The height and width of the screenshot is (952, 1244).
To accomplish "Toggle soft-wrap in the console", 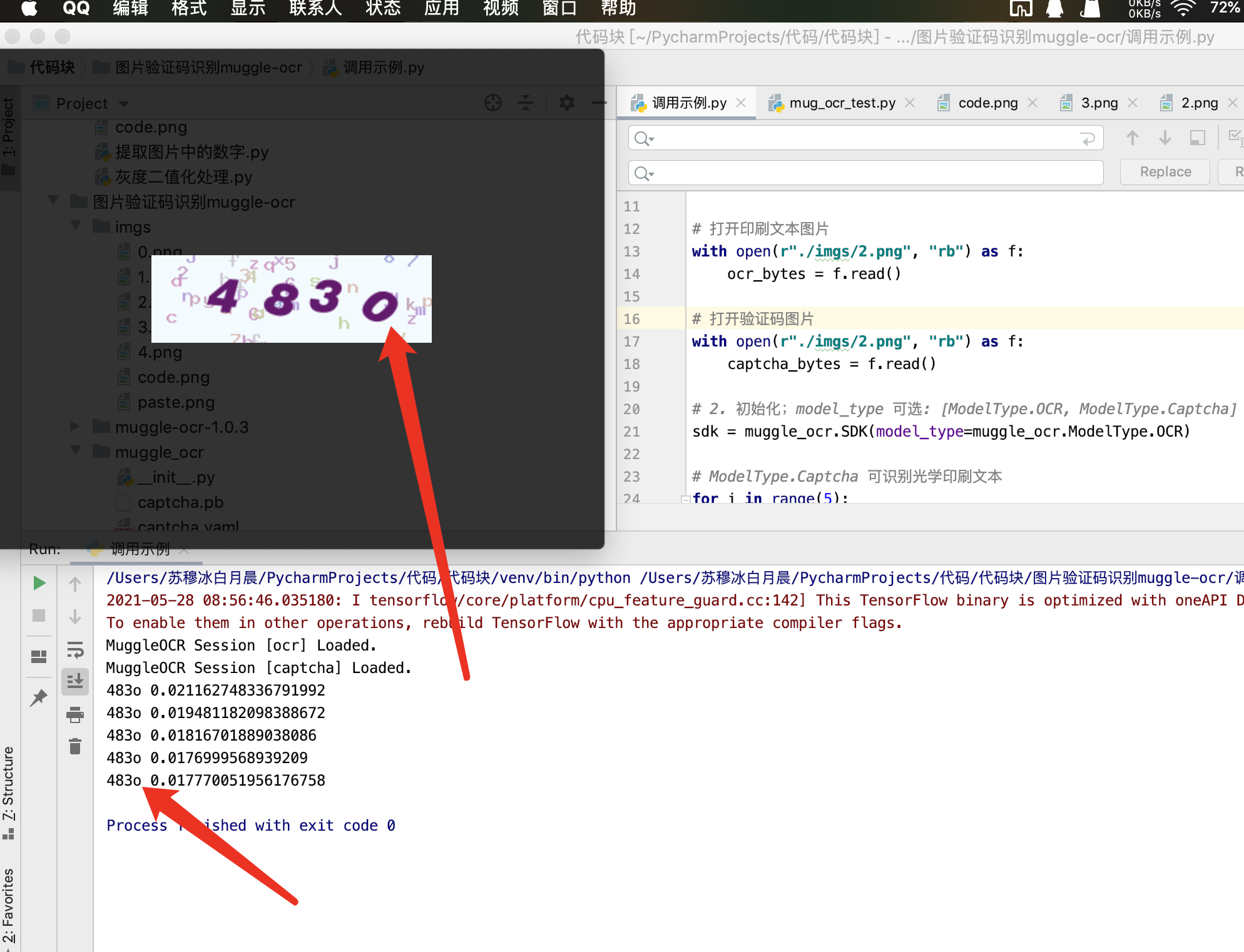I will pos(75,651).
